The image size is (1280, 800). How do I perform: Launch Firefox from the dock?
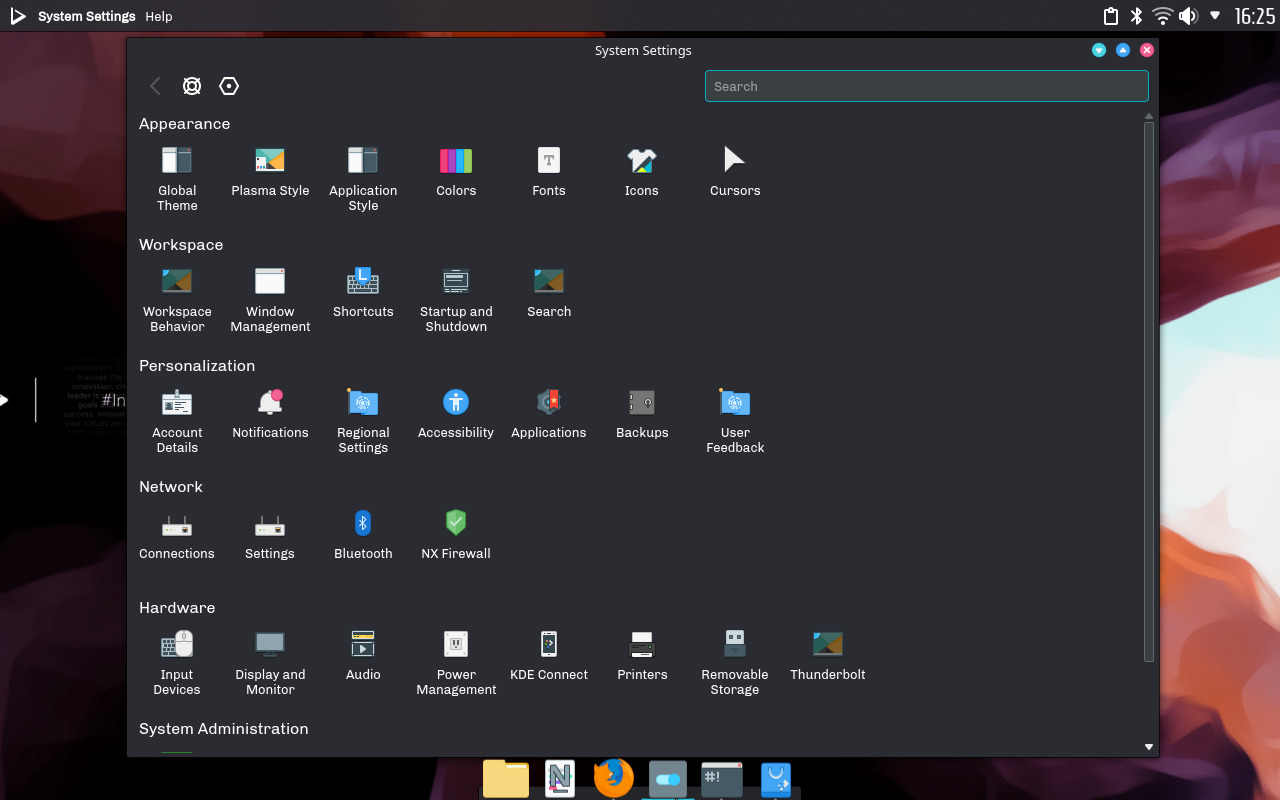613,778
